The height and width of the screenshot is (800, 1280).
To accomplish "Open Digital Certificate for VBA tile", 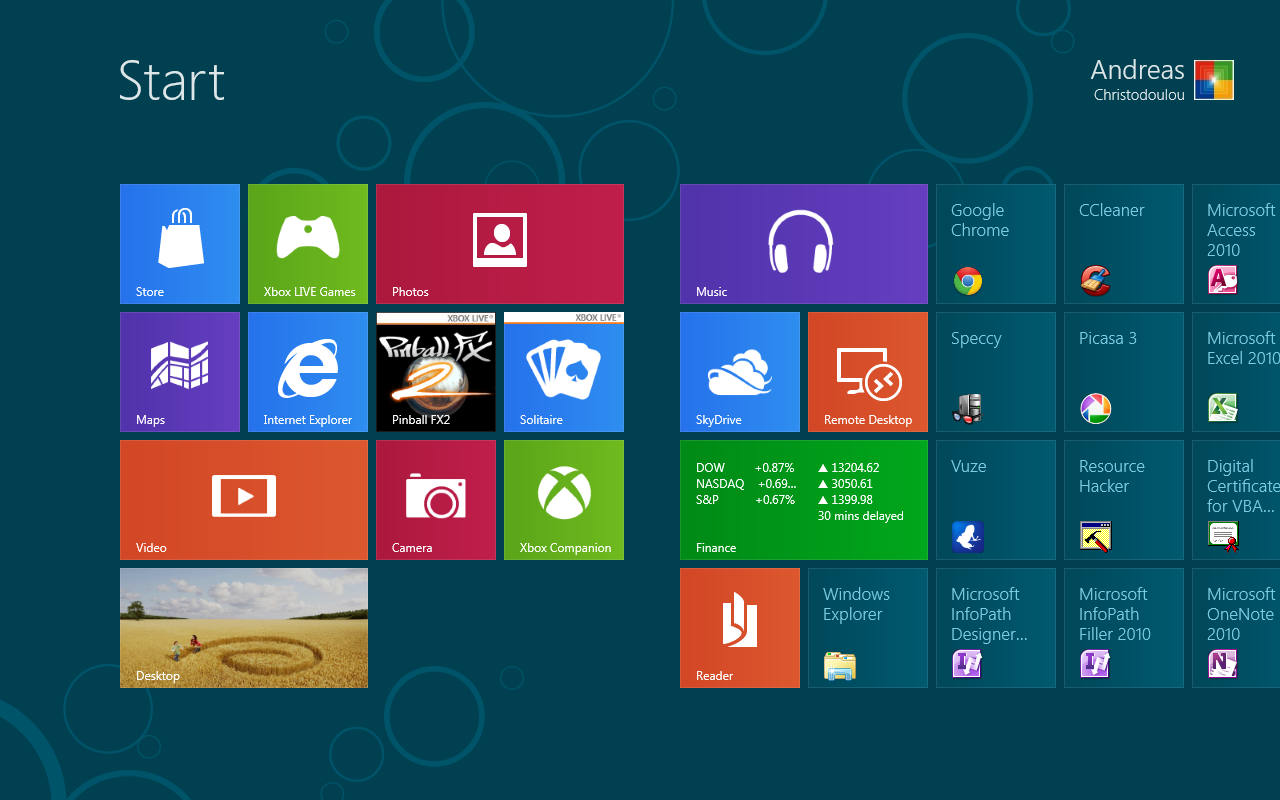I will pos(1236,500).
